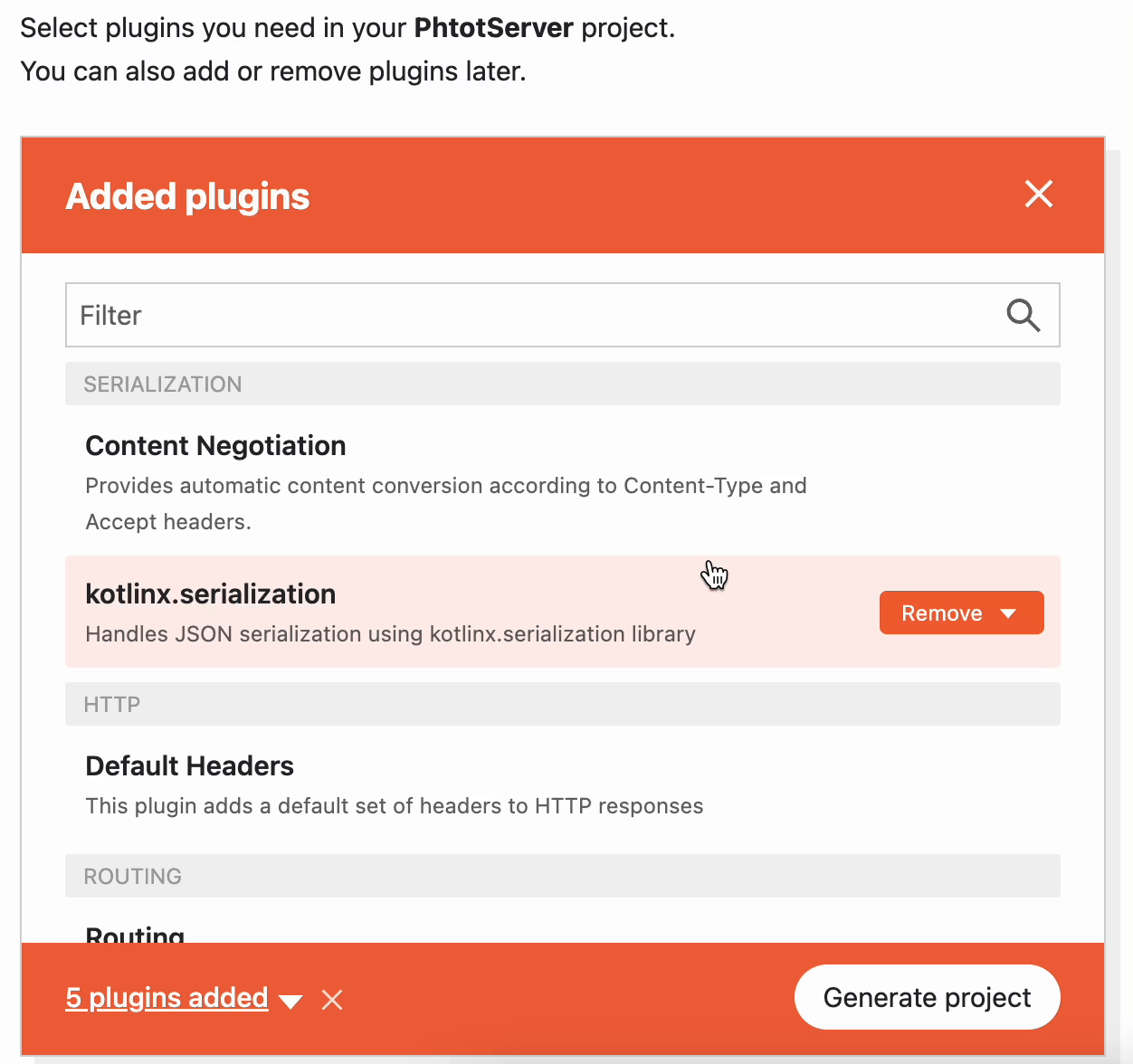Click the Added plugins heading
The height and width of the screenshot is (1064, 1133).
click(x=187, y=196)
